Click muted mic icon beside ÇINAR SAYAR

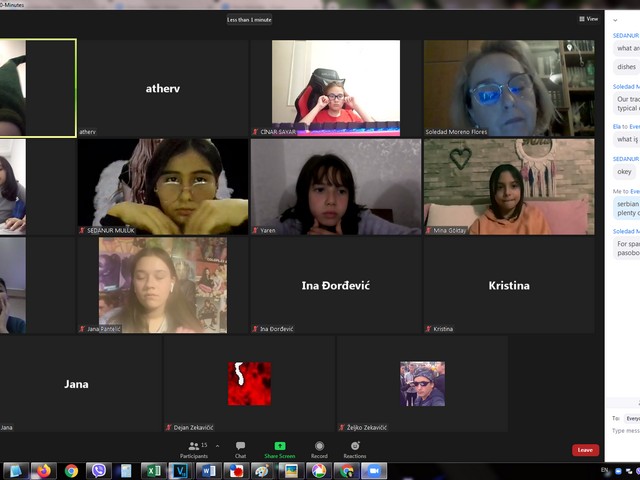click(255, 132)
